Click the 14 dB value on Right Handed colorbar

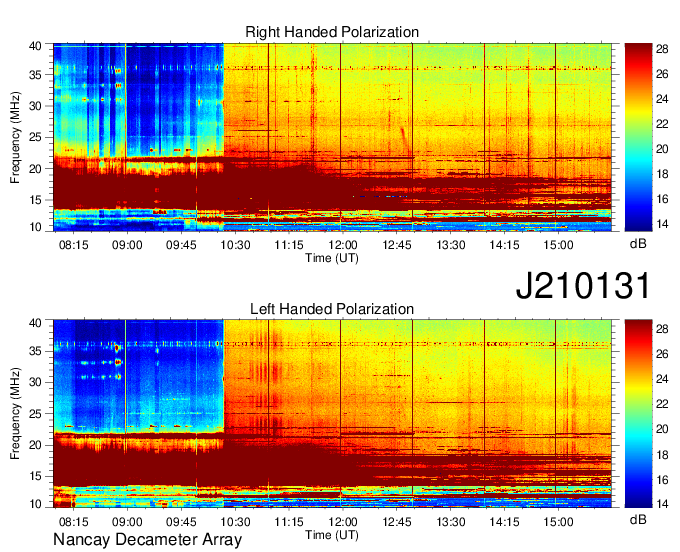(x=662, y=224)
